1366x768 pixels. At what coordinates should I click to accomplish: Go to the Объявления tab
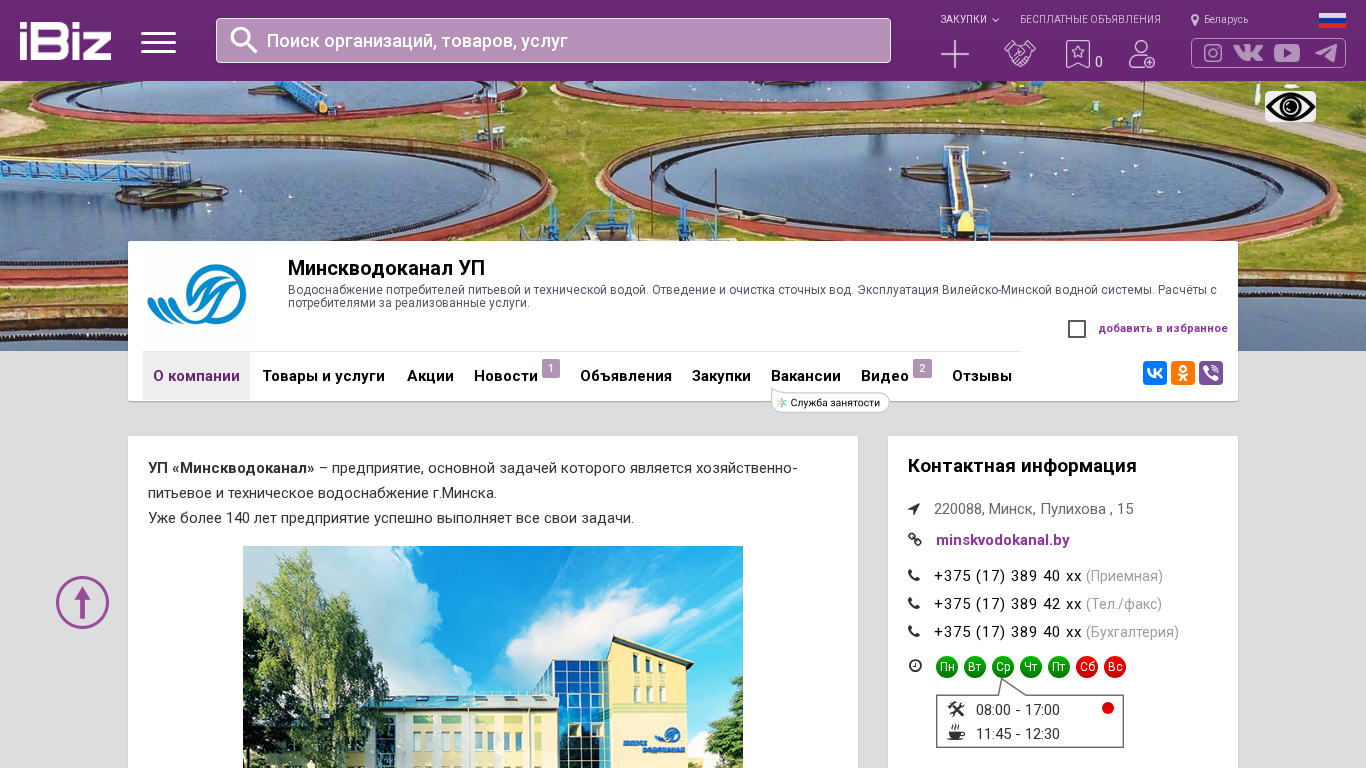tap(626, 376)
